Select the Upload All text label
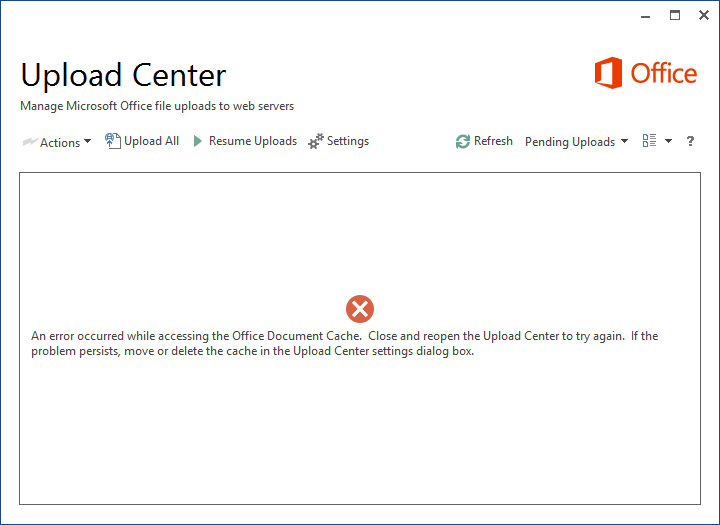 [151, 141]
